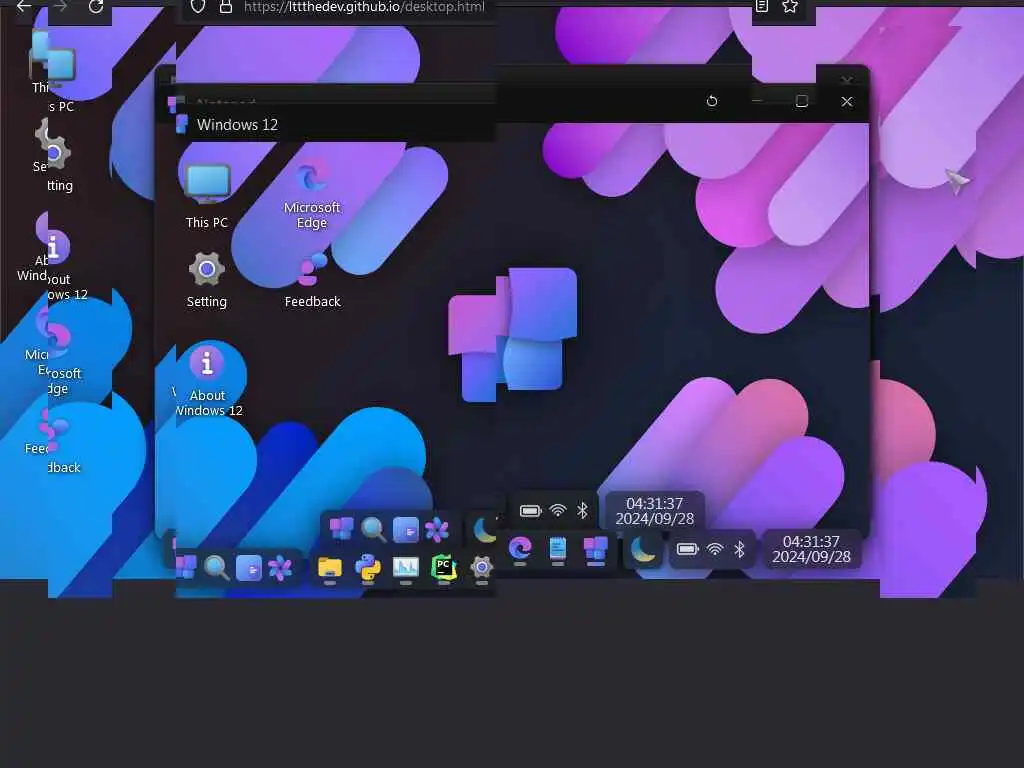Image resolution: width=1024 pixels, height=768 pixels.
Task: Click the Windows 12 window title text
Action: tap(237, 125)
